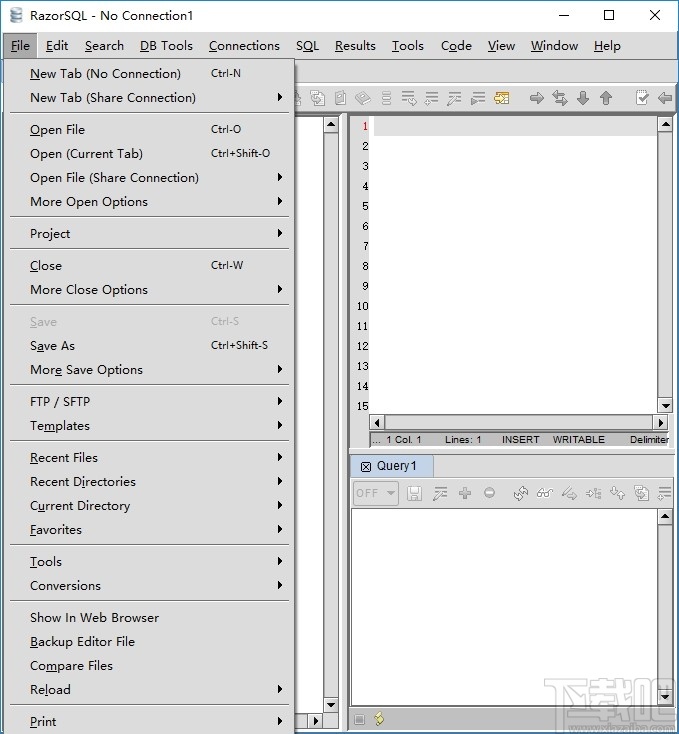Close the Query1 tab with its X box
Viewport: 679px width, 734px height.
point(366,467)
